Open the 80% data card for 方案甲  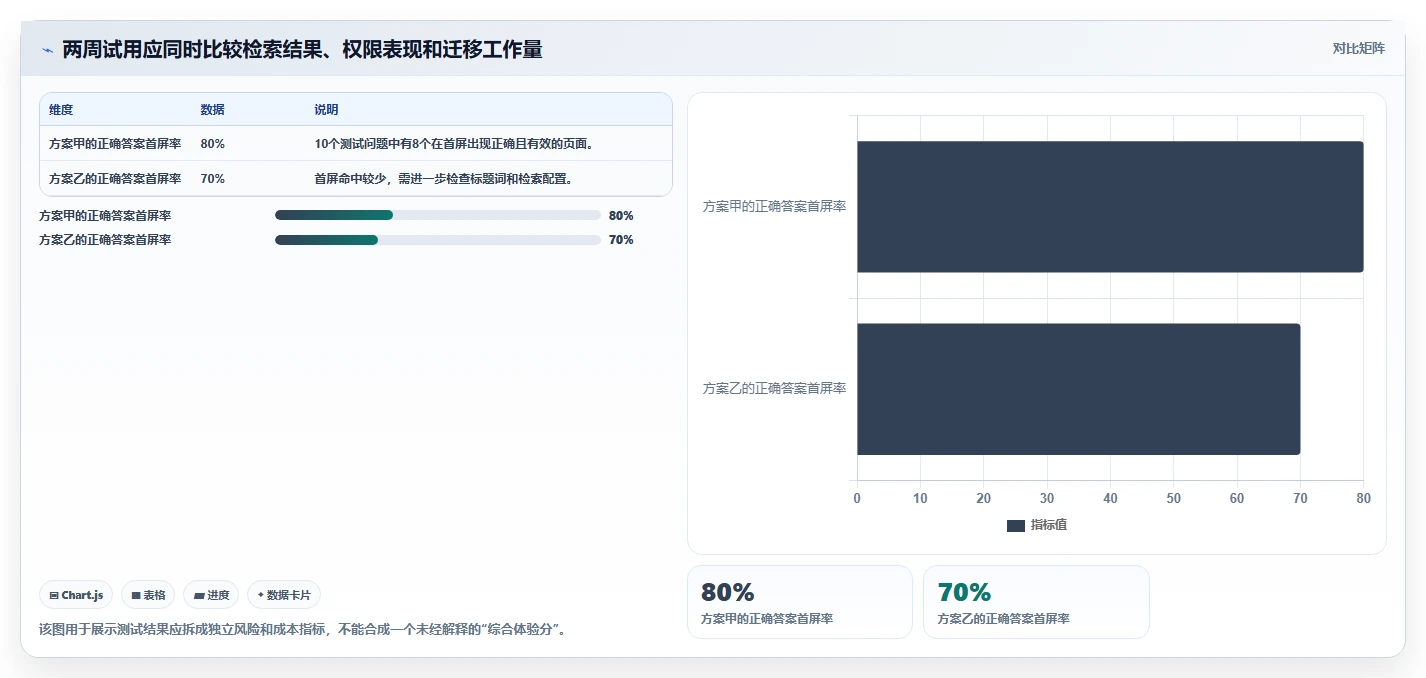tap(800, 602)
